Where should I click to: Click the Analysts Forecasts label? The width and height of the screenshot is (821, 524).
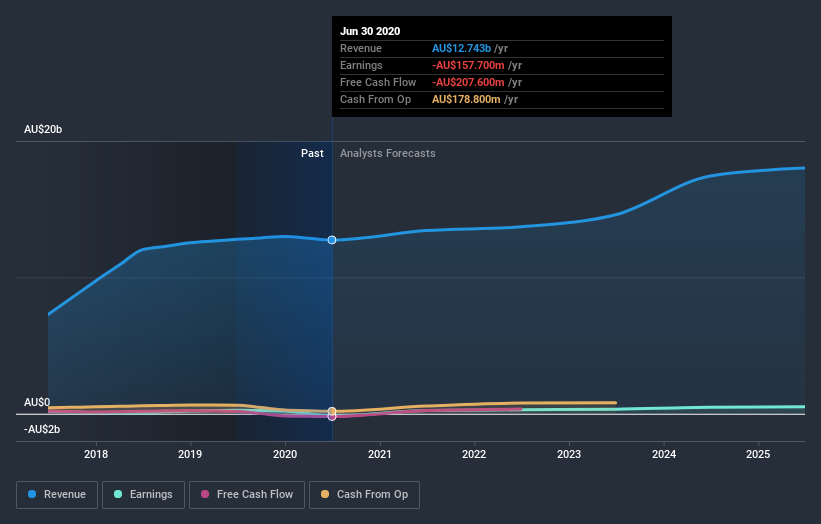[387, 153]
